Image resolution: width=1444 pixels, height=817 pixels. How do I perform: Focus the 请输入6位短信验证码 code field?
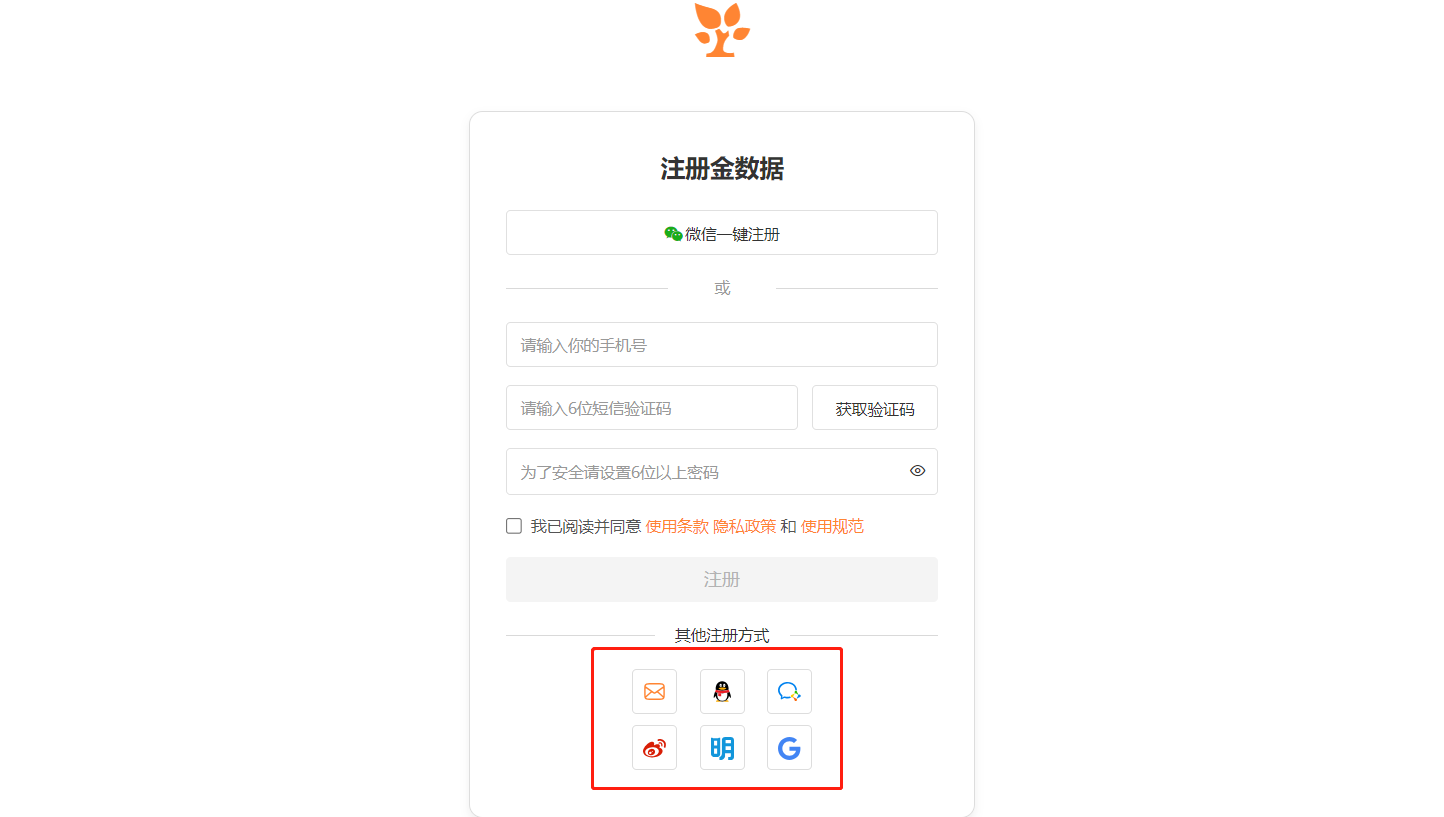652,408
